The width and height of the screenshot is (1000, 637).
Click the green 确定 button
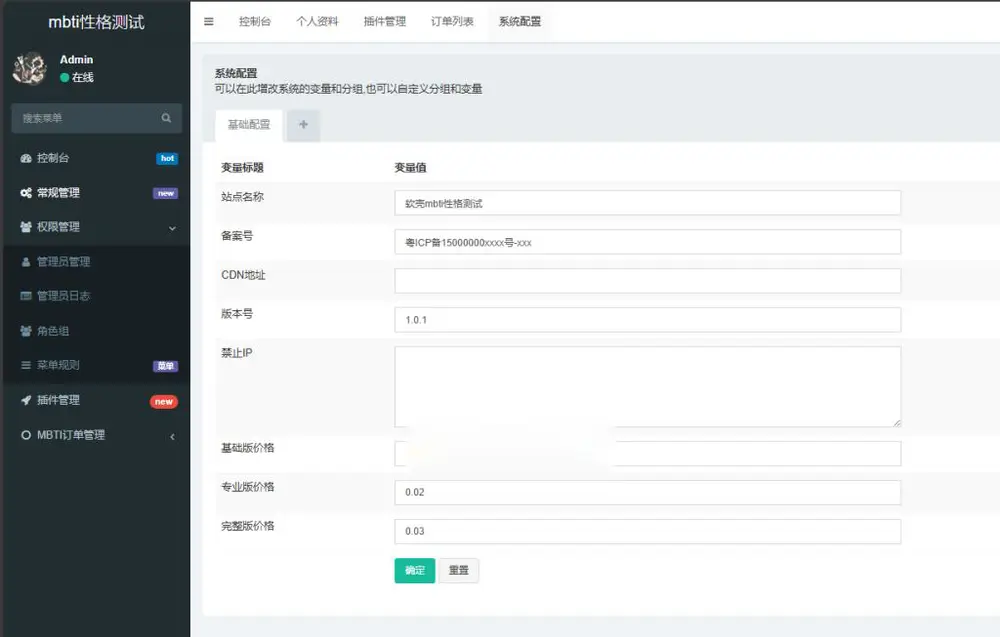pyautogui.click(x=415, y=571)
